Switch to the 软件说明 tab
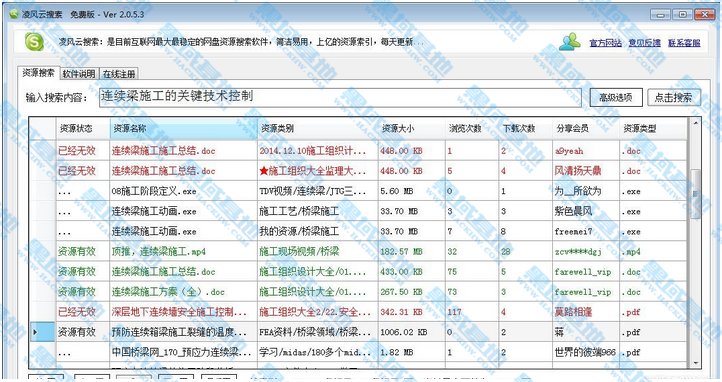The height and width of the screenshot is (382, 722). [x=79, y=74]
